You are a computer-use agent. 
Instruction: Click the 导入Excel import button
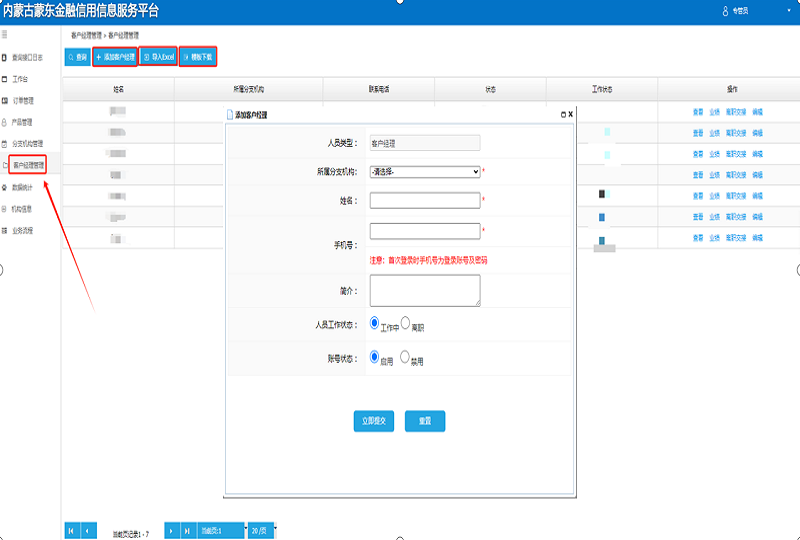(158, 57)
